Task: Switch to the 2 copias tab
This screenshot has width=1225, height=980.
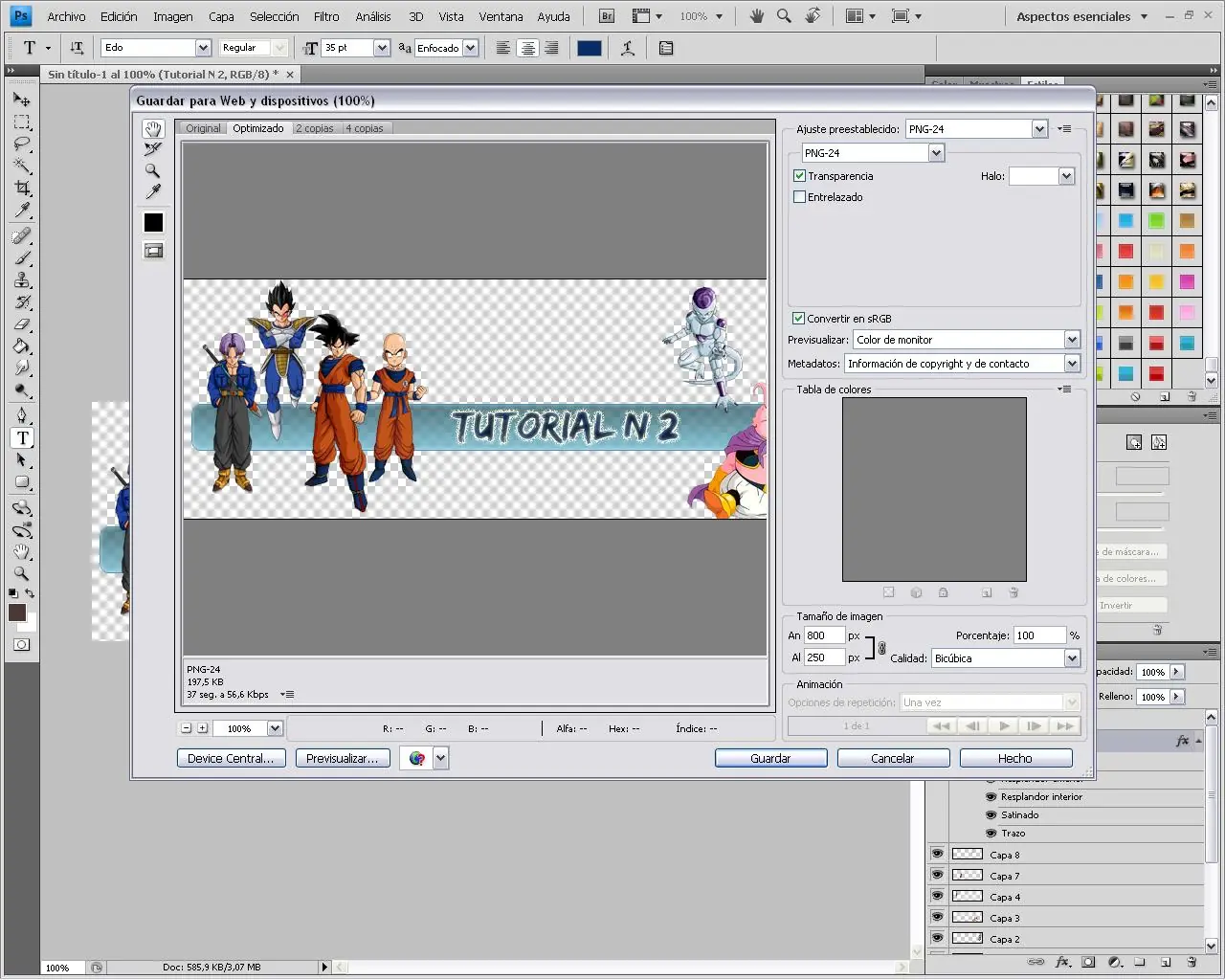Action: click(315, 128)
